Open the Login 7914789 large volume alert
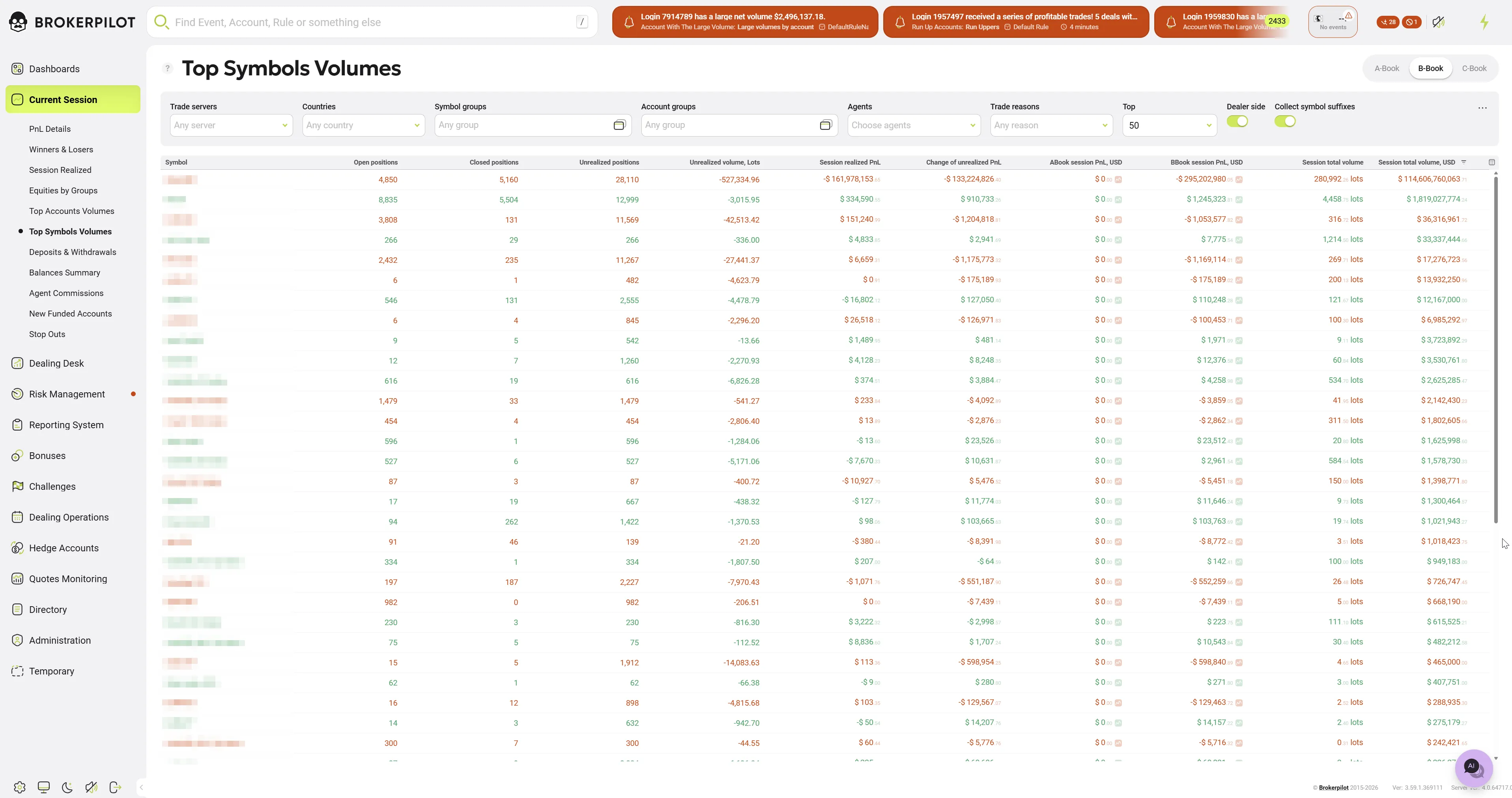1512x798 pixels. [x=745, y=22]
